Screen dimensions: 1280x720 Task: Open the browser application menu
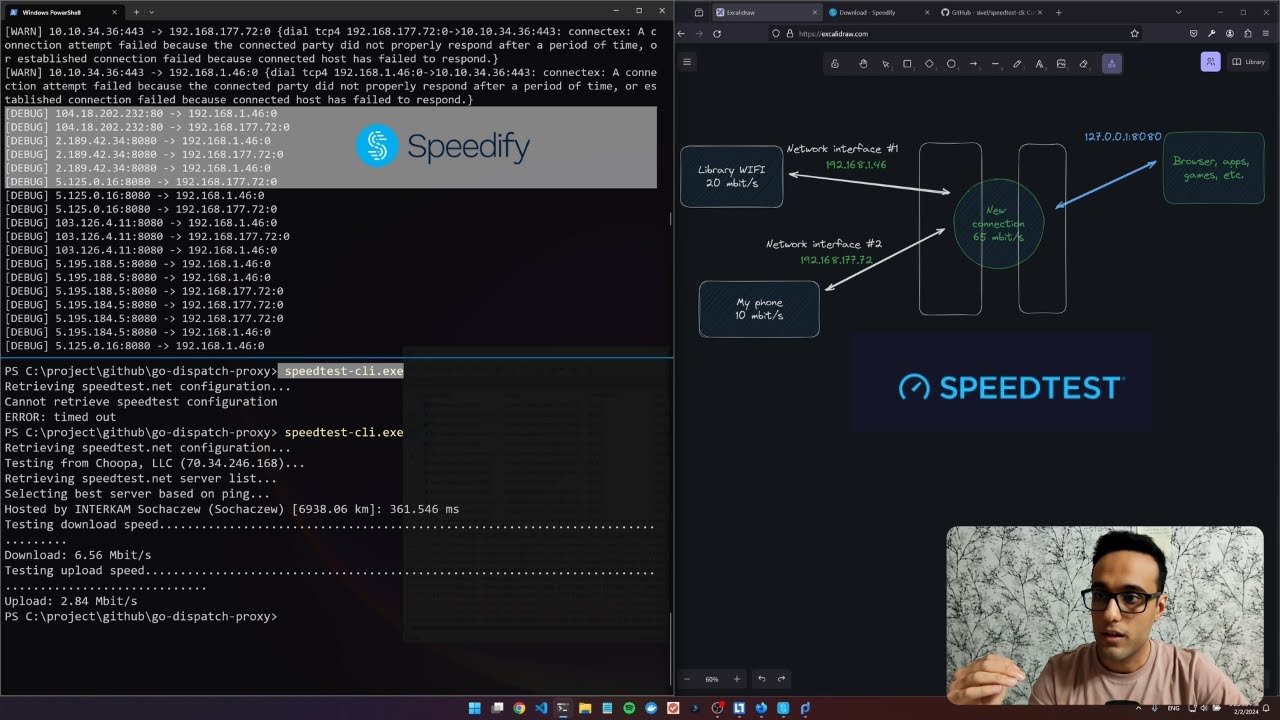click(1266, 33)
